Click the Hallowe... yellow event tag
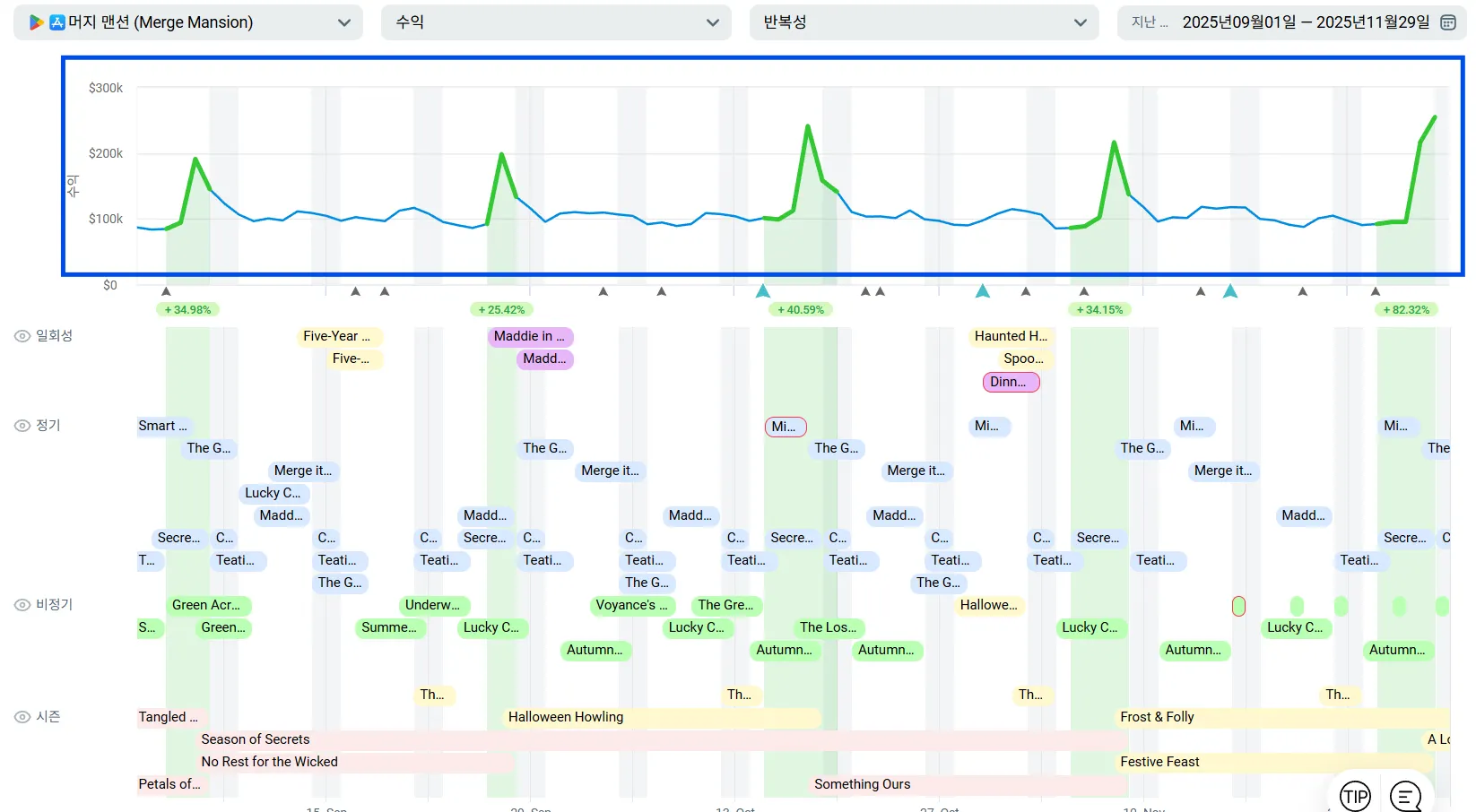The height and width of the screenshot is (812, 1476). (989, 606)
